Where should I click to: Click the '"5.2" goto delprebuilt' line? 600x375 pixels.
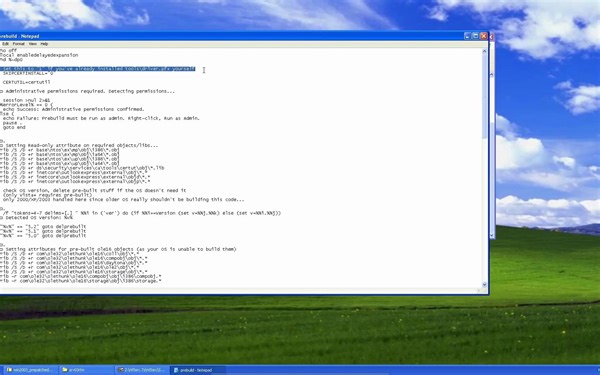click(43, 227)
